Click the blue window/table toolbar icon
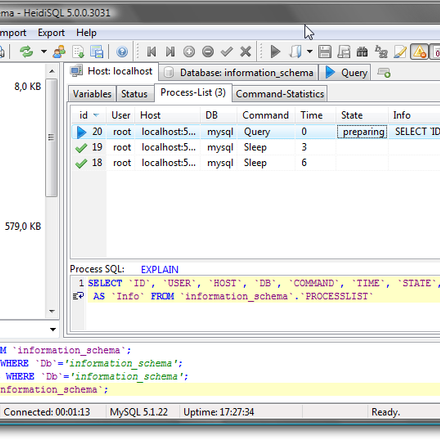This screenshot has height=440, width=440. 97,52
